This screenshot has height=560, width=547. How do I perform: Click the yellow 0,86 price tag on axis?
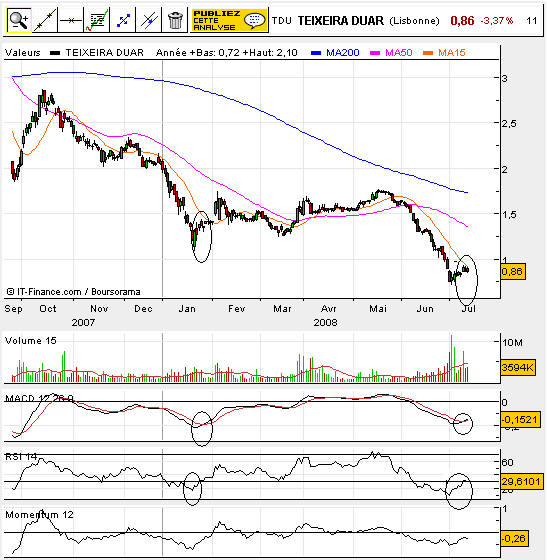pyautogui.click(x=513, y=272)
